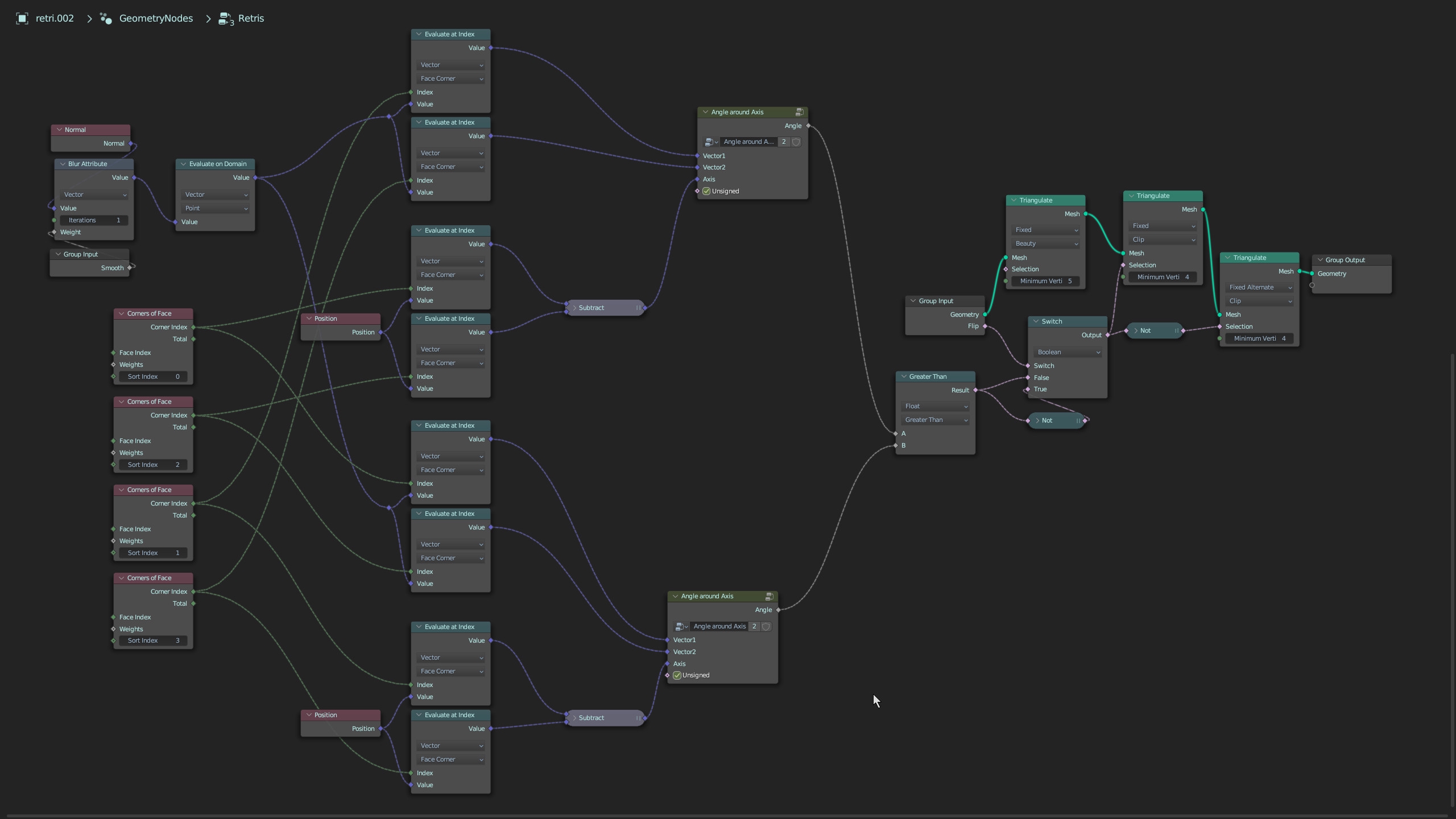This screenshot has width=1456, height=819.
Task: Click edit-group icon on bottom Angle around Axis header
Action: pos(769,596)
